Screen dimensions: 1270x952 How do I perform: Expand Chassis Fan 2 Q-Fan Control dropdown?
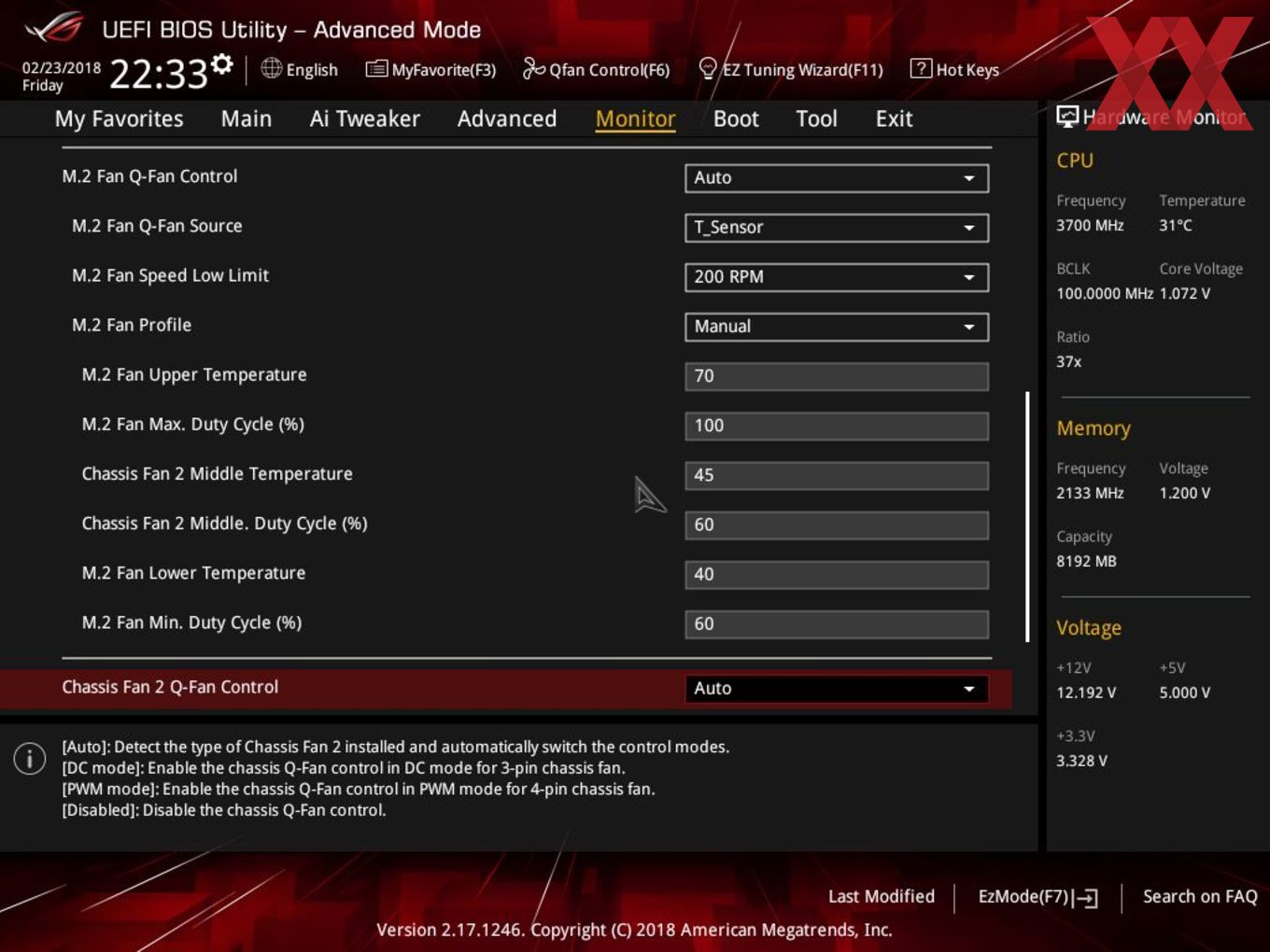[837, 689]
